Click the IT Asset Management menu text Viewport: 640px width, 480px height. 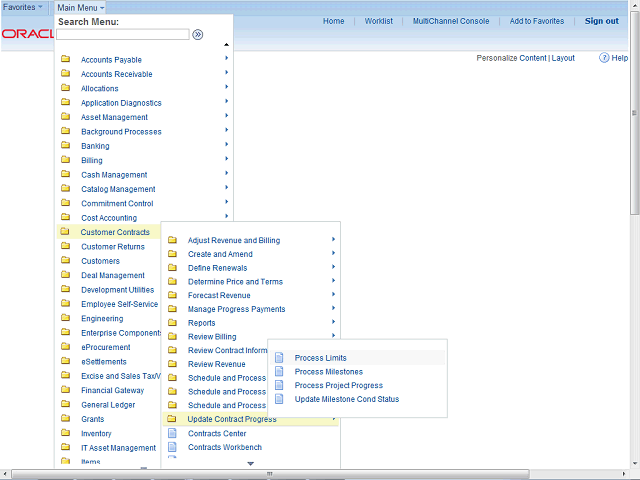point(118,448)
